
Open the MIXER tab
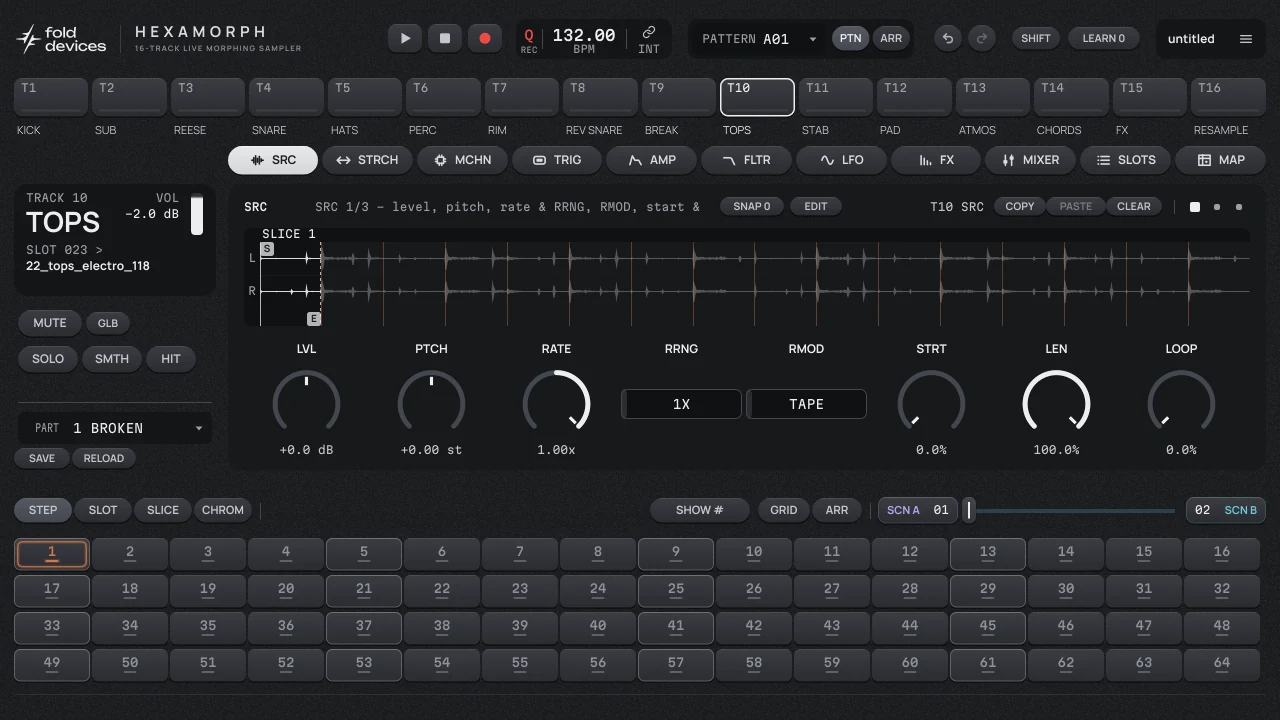tap(1030, 160)
